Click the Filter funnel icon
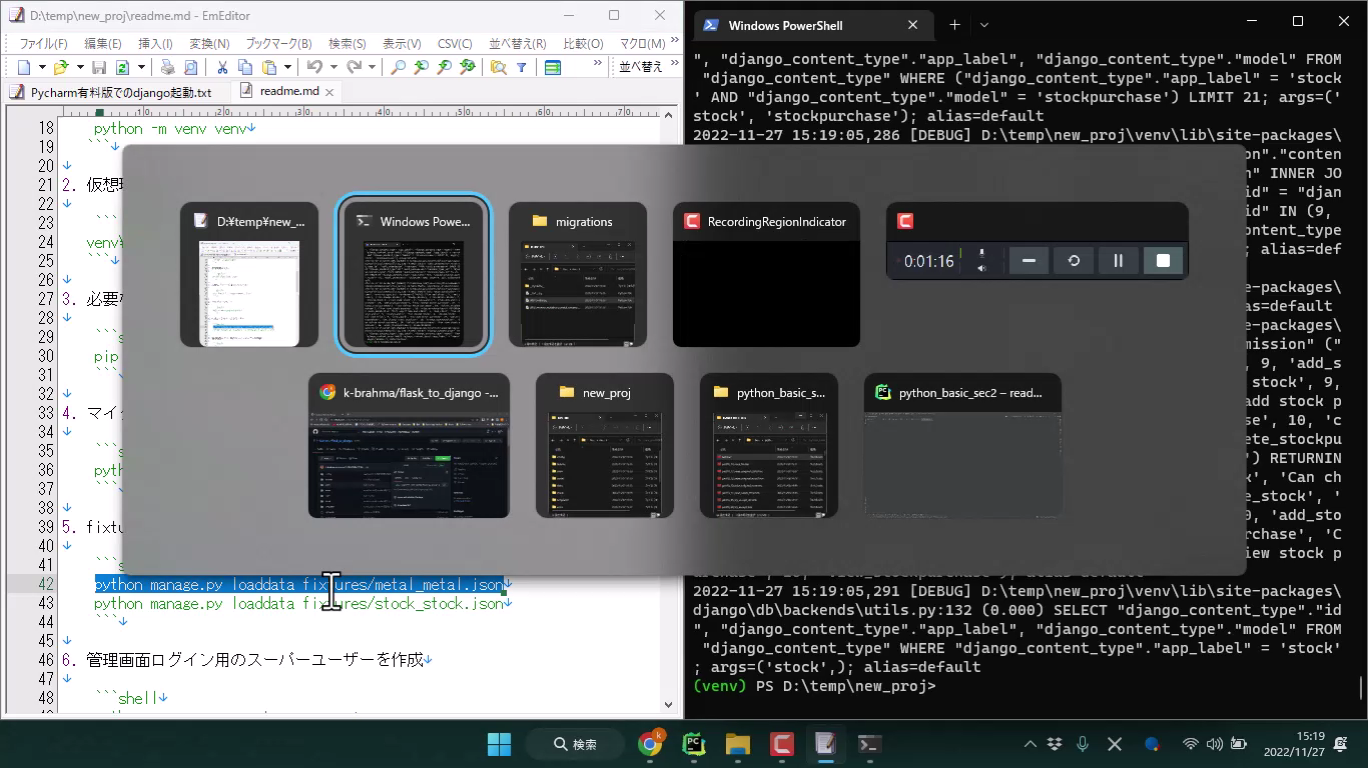The image size is (1368, 768). (x=521, y=67)
